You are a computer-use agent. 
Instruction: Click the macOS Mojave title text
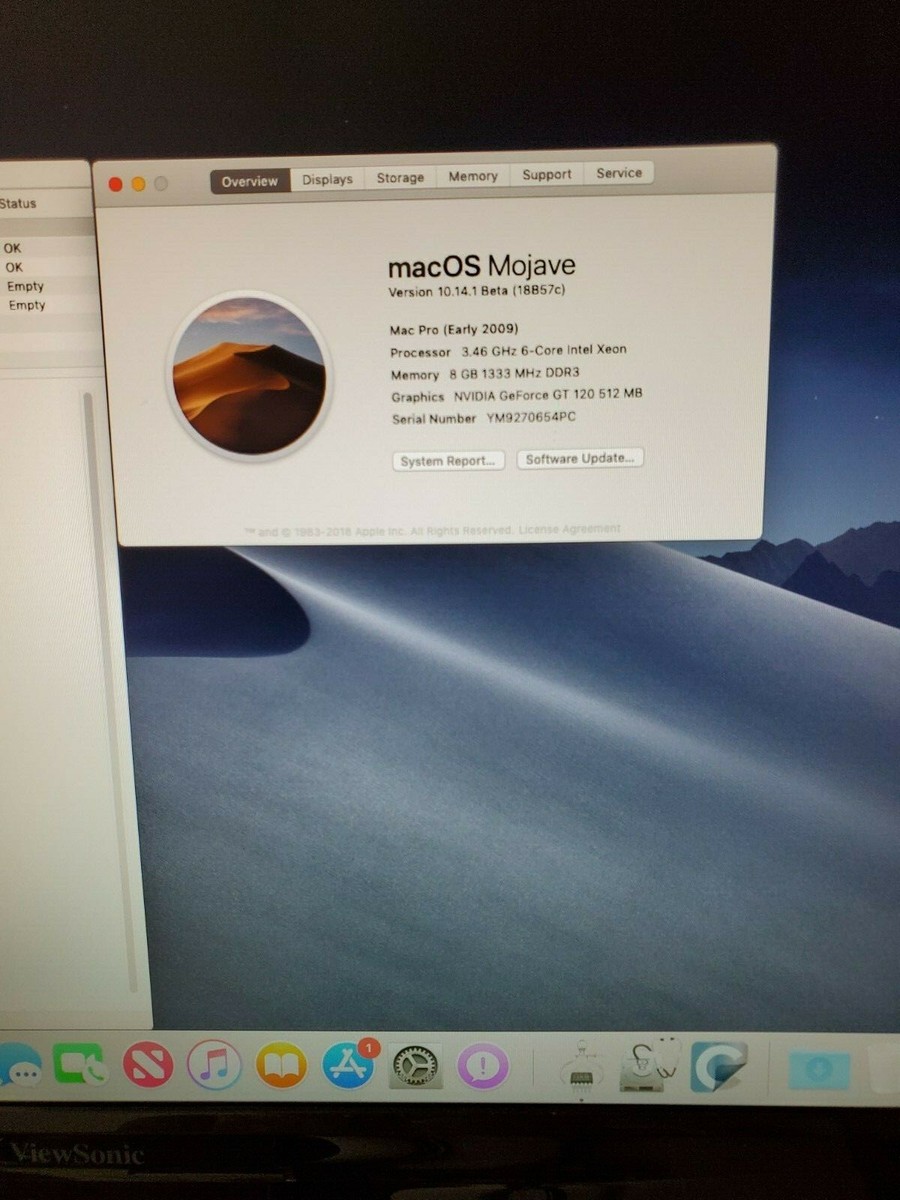481,266
